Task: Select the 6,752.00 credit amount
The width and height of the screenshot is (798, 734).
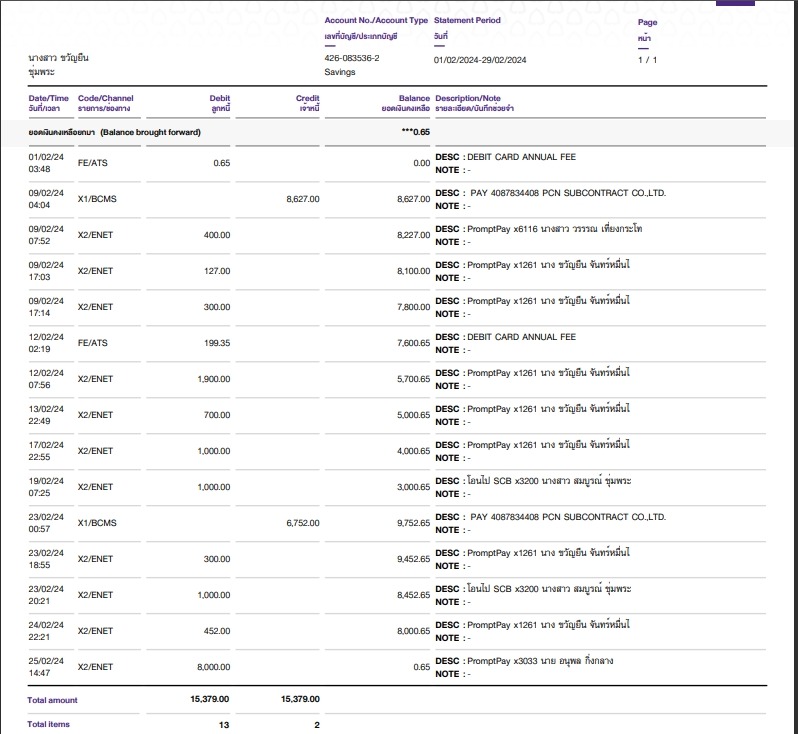Action: 302,523
